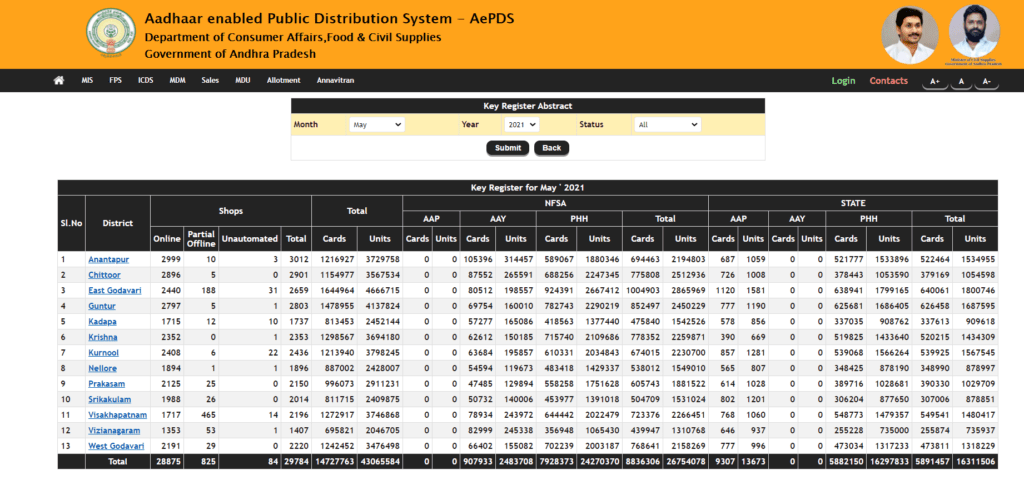1024x490 pixels.
Task: Open the Srikakulam district link
Action: (110, 399)
